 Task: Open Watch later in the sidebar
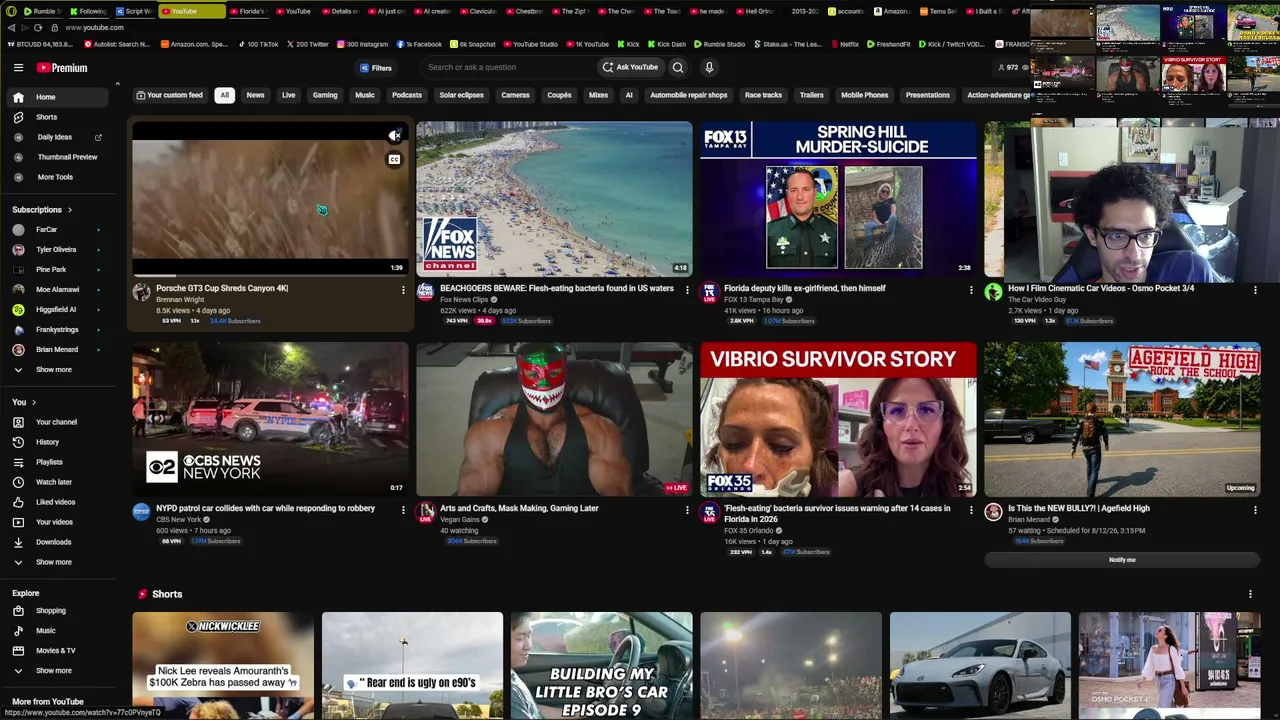tap(54, 482)
